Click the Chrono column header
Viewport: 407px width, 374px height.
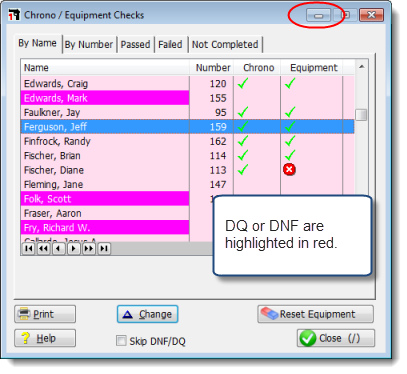pos(257,68)
